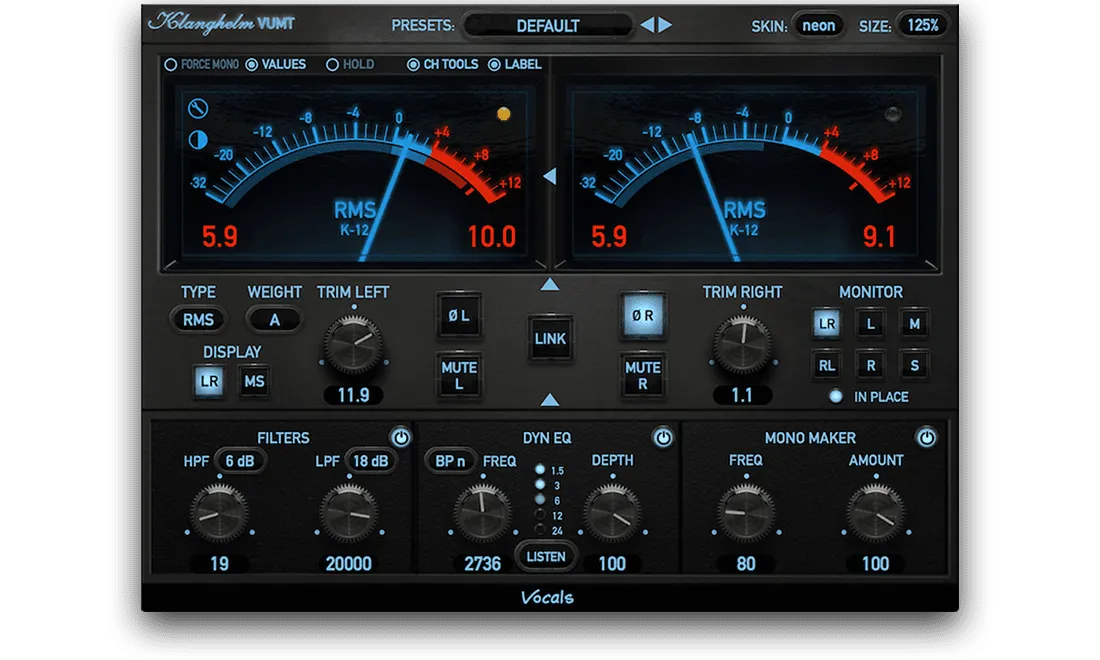Click the DYN EQ FREQ knob
This screenshot has width=1100, height=660.
483,513
